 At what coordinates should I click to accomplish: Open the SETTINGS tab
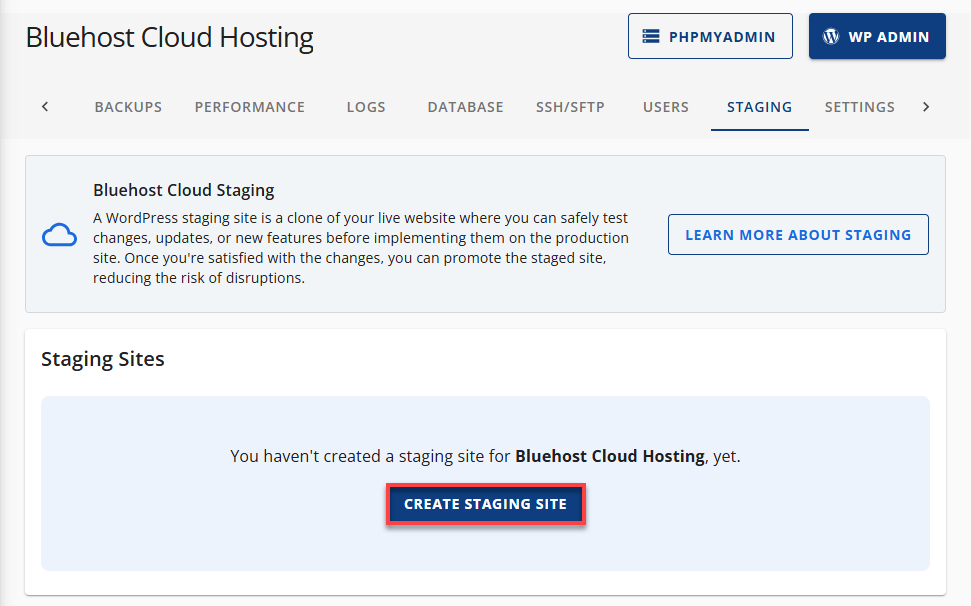click(x=859, y=107)
